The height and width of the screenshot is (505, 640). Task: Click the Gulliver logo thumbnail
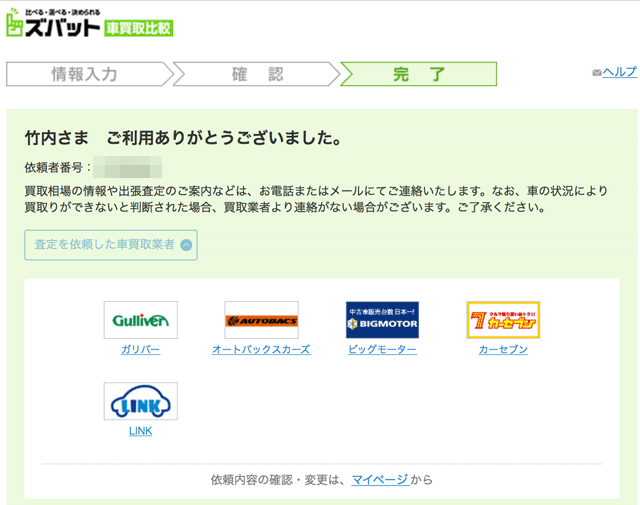pyautogui.click(x=141, y=320)
